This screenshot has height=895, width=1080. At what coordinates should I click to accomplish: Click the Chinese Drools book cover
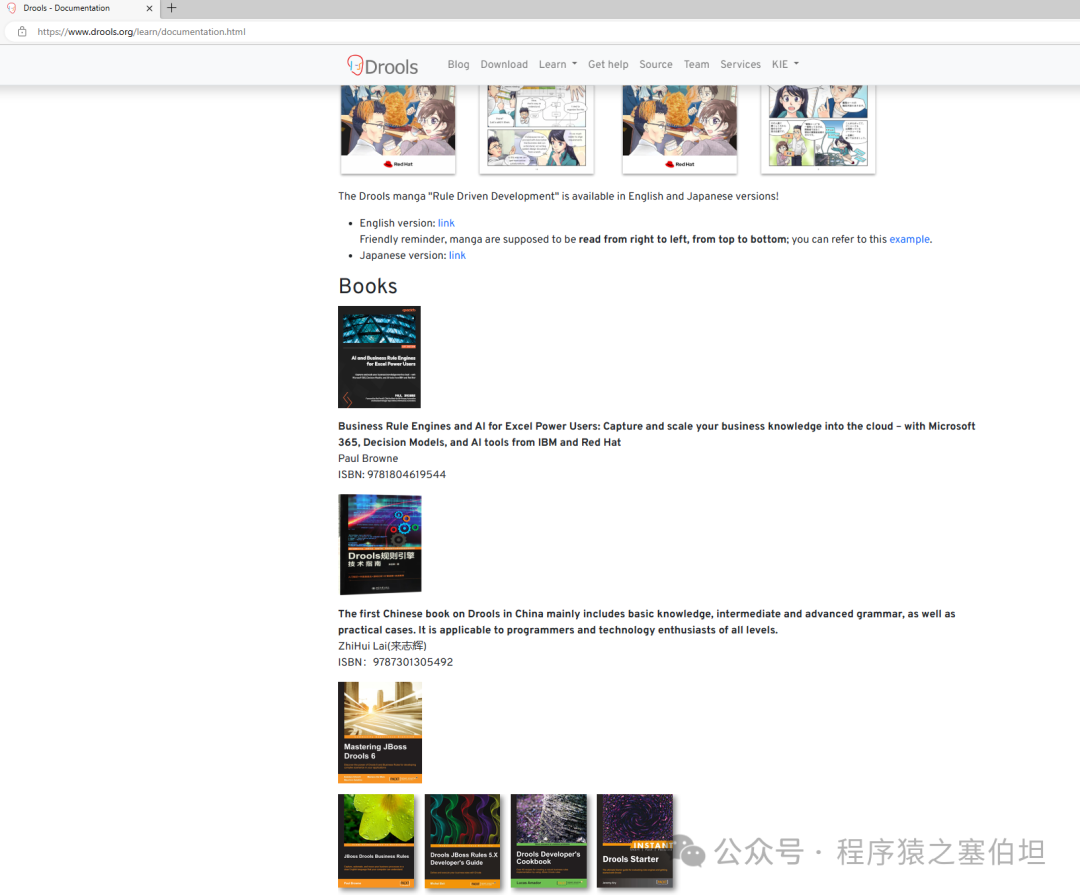[380, 544]
